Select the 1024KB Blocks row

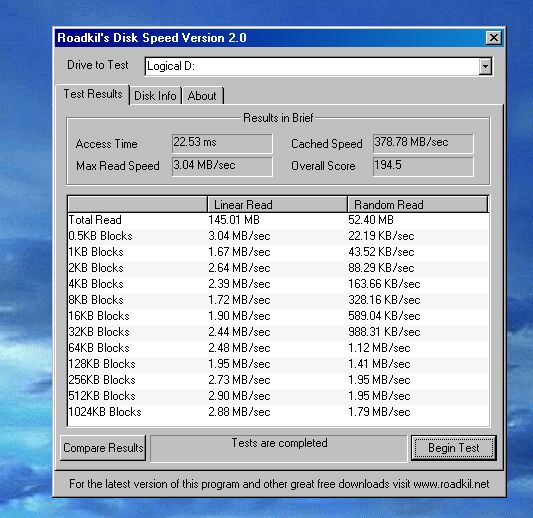(278, 412)
